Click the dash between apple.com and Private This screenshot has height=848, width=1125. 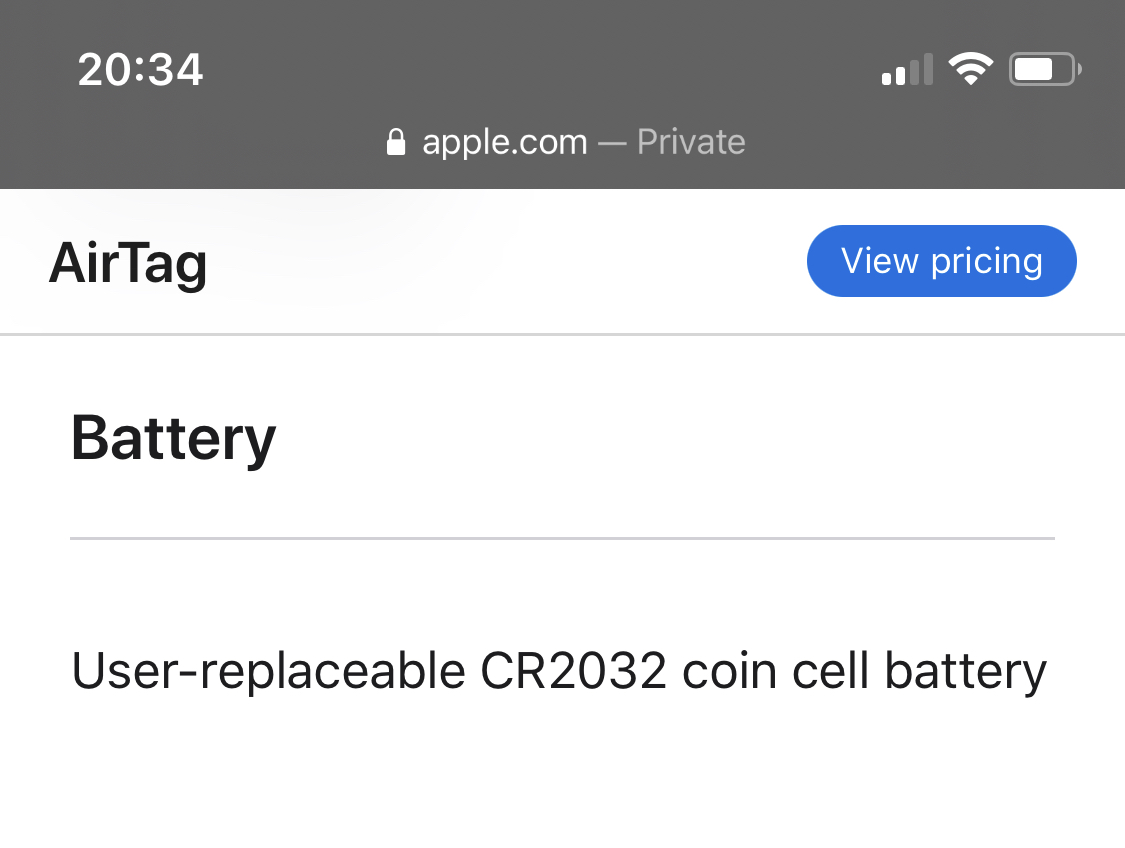point(611,142)
